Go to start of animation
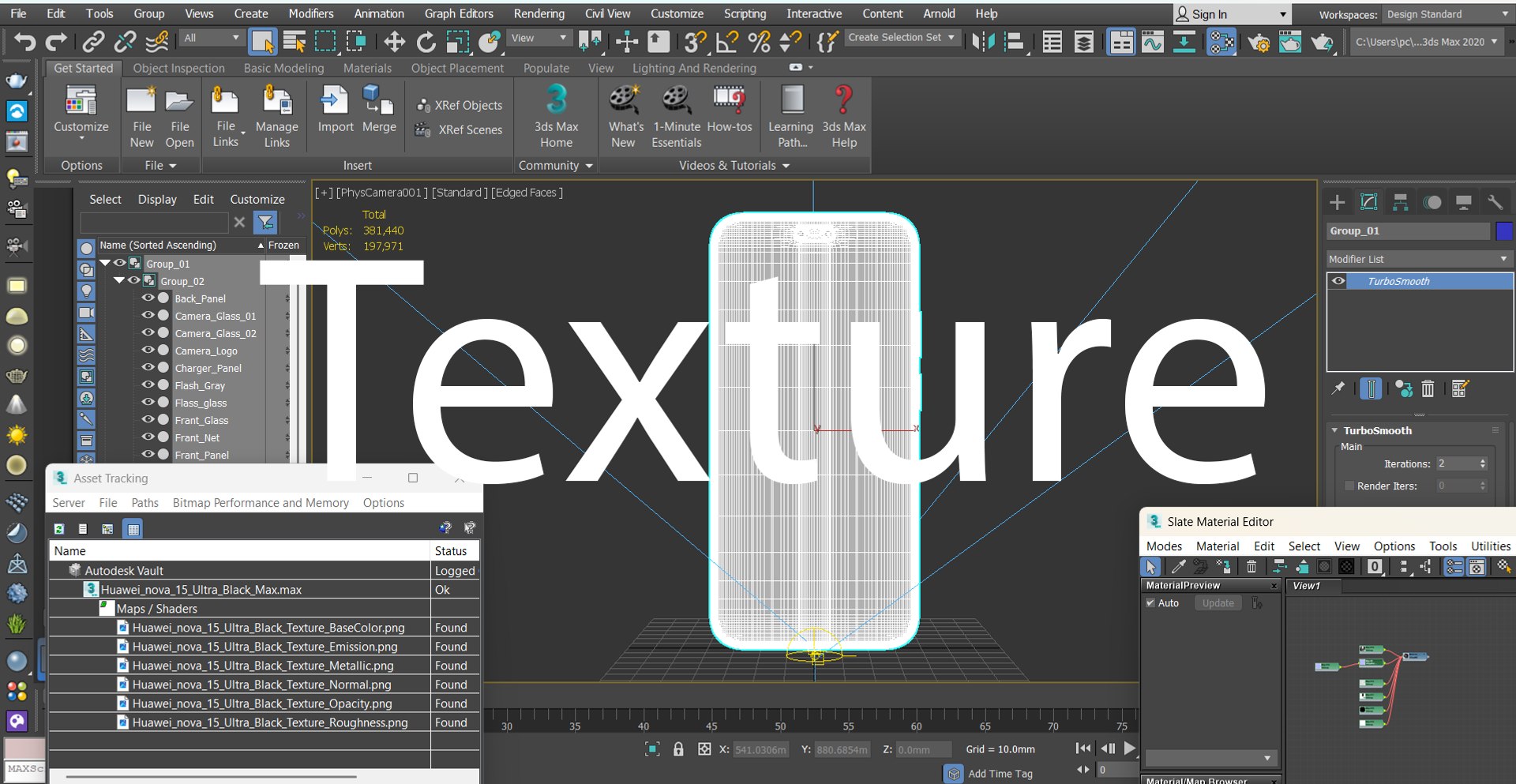 pyautogui.click(x=1083, y=748)
